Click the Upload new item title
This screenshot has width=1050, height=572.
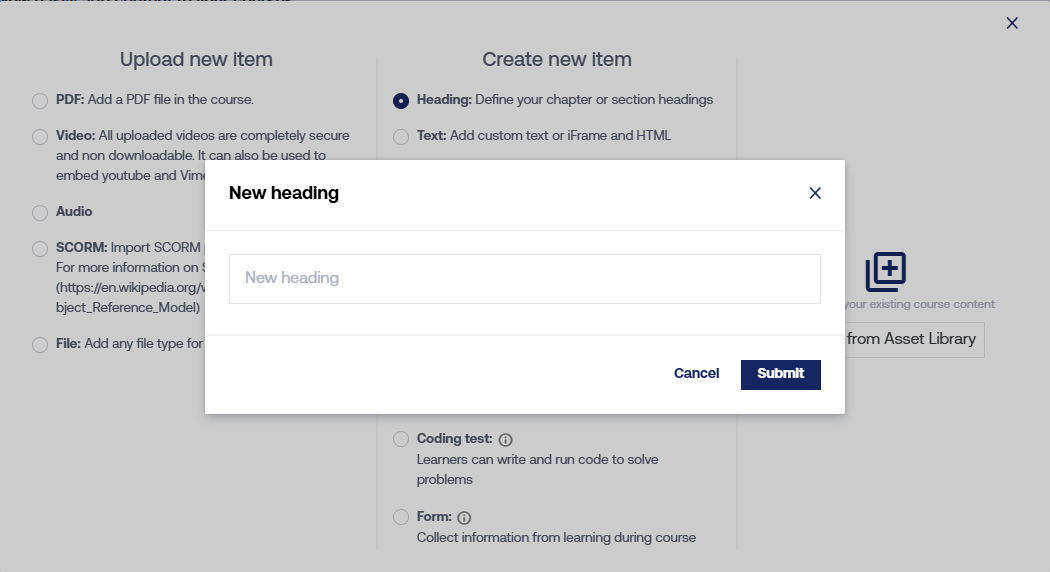pyautogui.click(x=196, y=60)
